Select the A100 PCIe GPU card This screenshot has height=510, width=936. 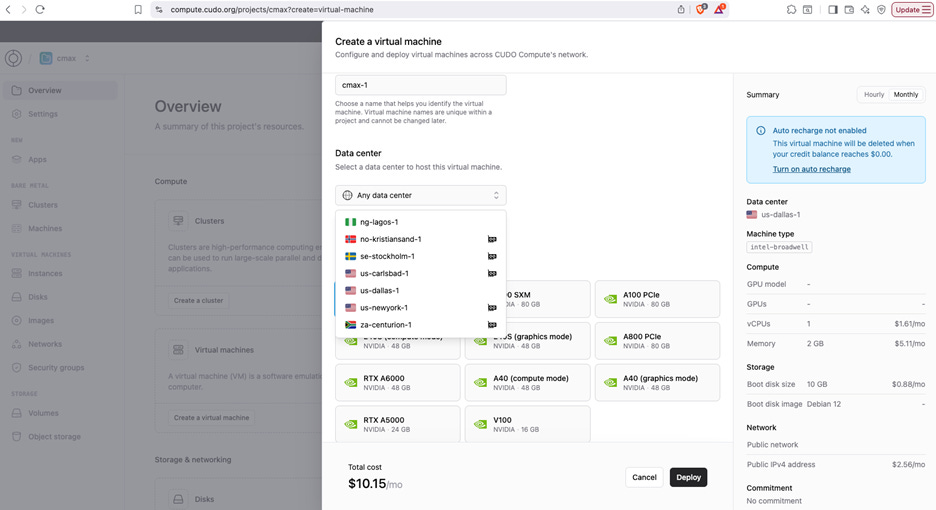point(657,299)
